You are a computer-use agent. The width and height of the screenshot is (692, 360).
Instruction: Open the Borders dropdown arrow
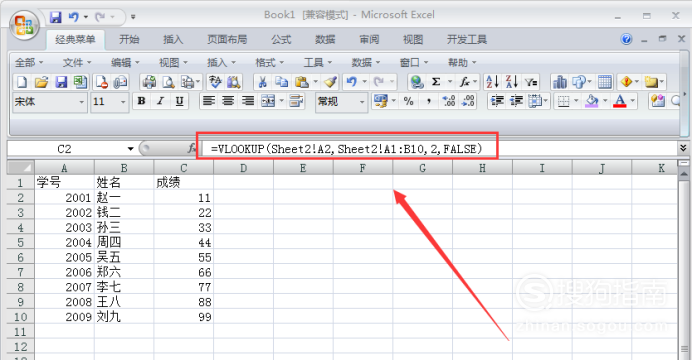(576, 101)
